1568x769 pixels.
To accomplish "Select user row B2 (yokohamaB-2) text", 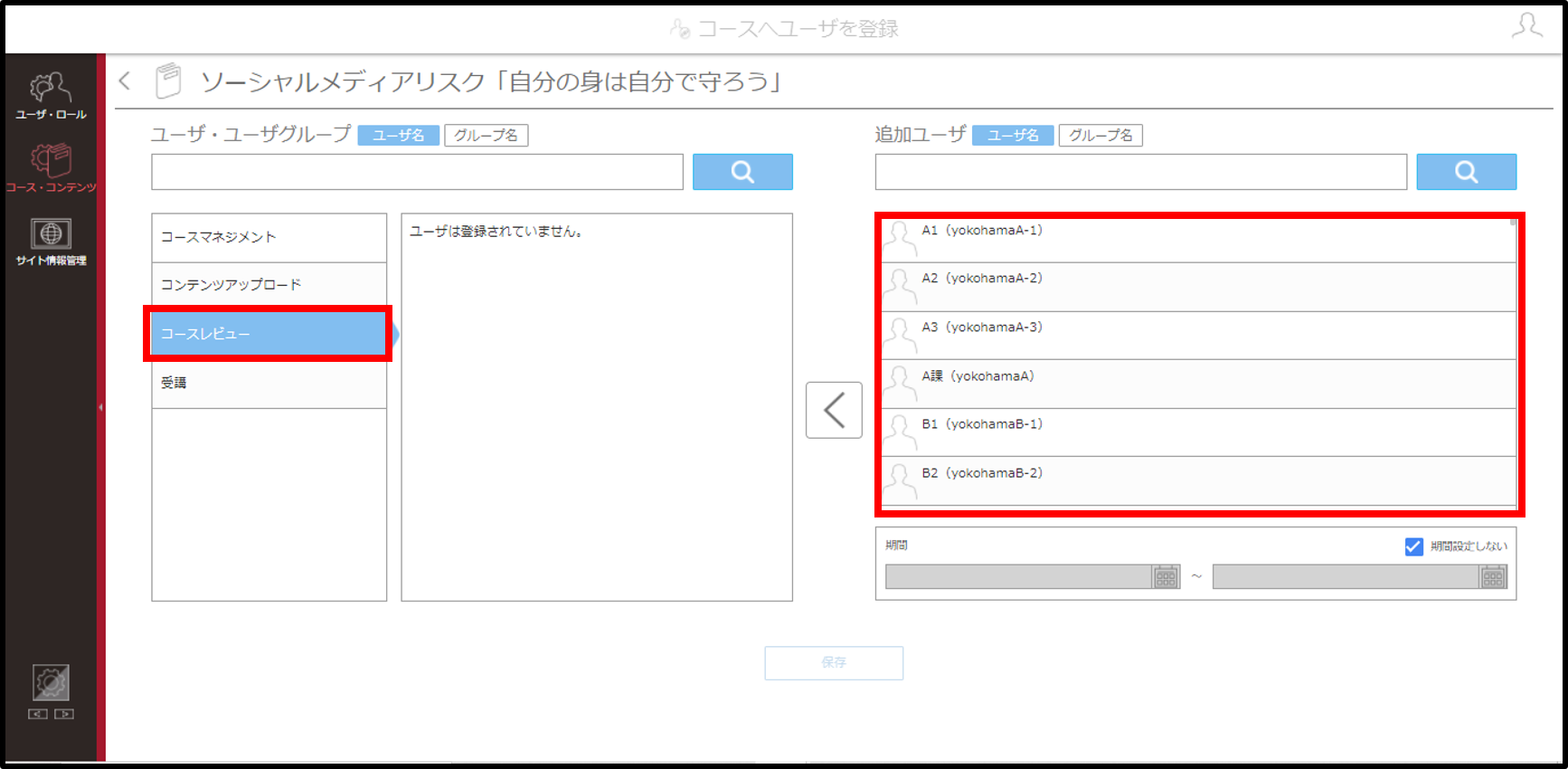I will click(982, 473).
